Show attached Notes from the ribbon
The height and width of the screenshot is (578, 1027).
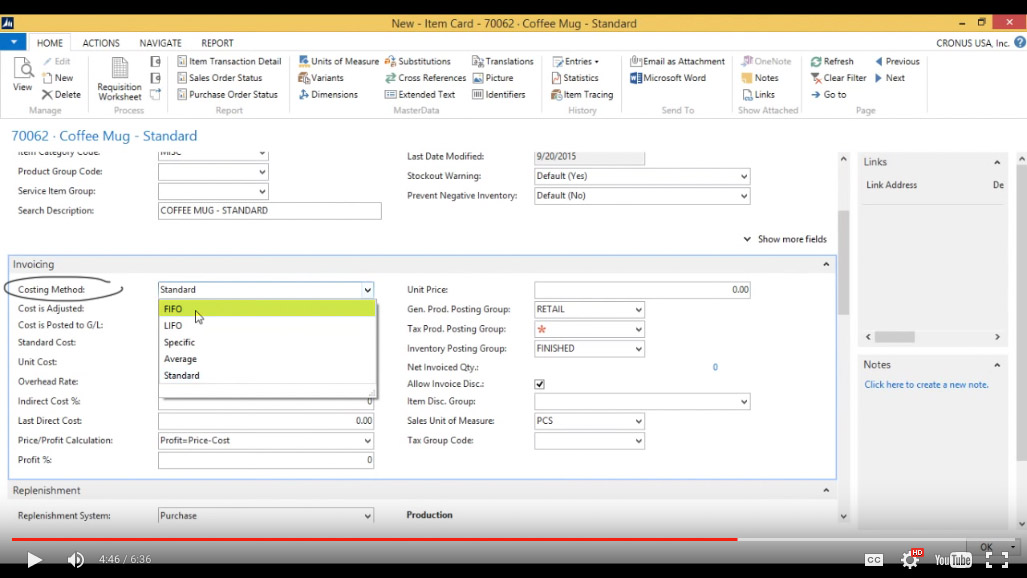(x=760, y=78)
